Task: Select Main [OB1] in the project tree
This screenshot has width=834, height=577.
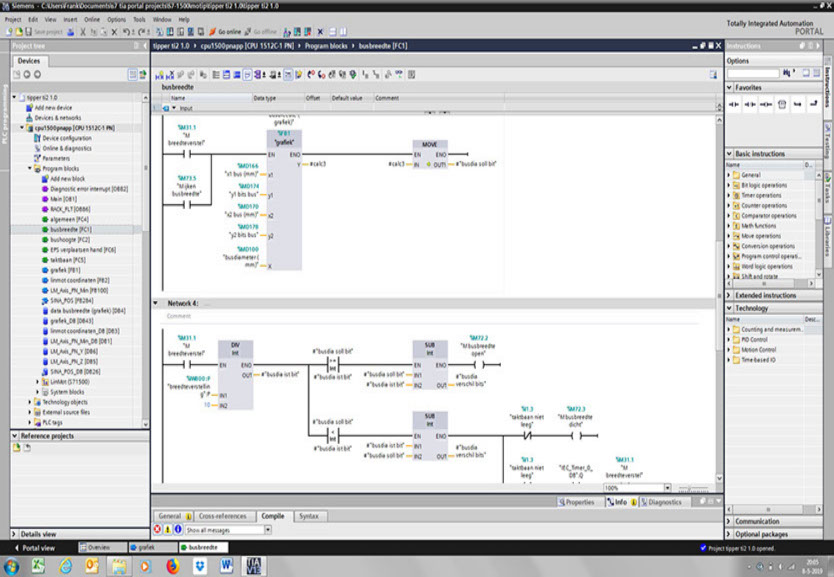Action: click(63, 199)
